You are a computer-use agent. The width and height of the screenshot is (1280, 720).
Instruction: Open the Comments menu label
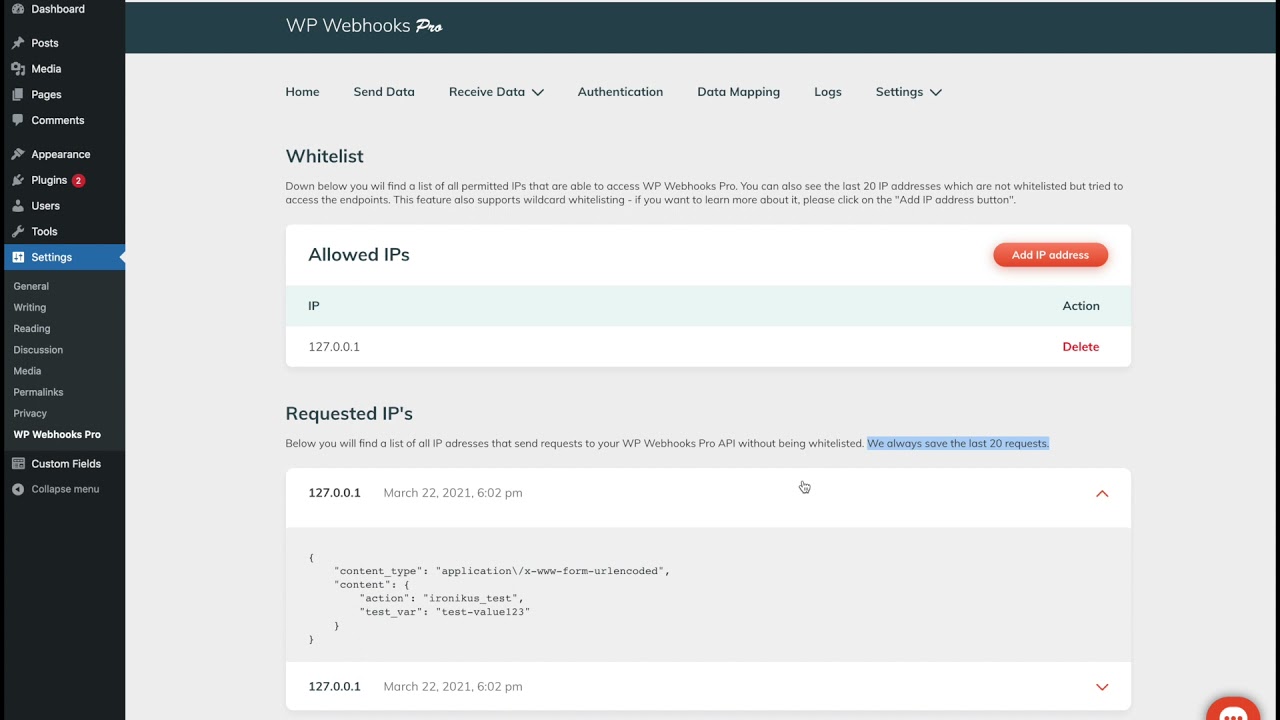click(x=58, y=120)
